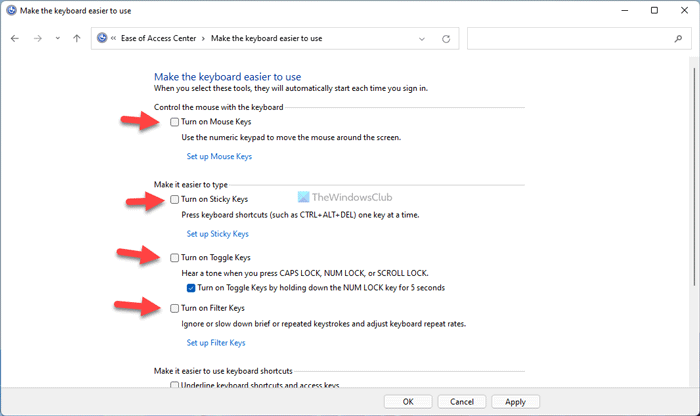This screenshot has width=700, height=416.
Task: Open Set up Sticky Keys link
Action: pyautogui.click(x=217, y=234)
